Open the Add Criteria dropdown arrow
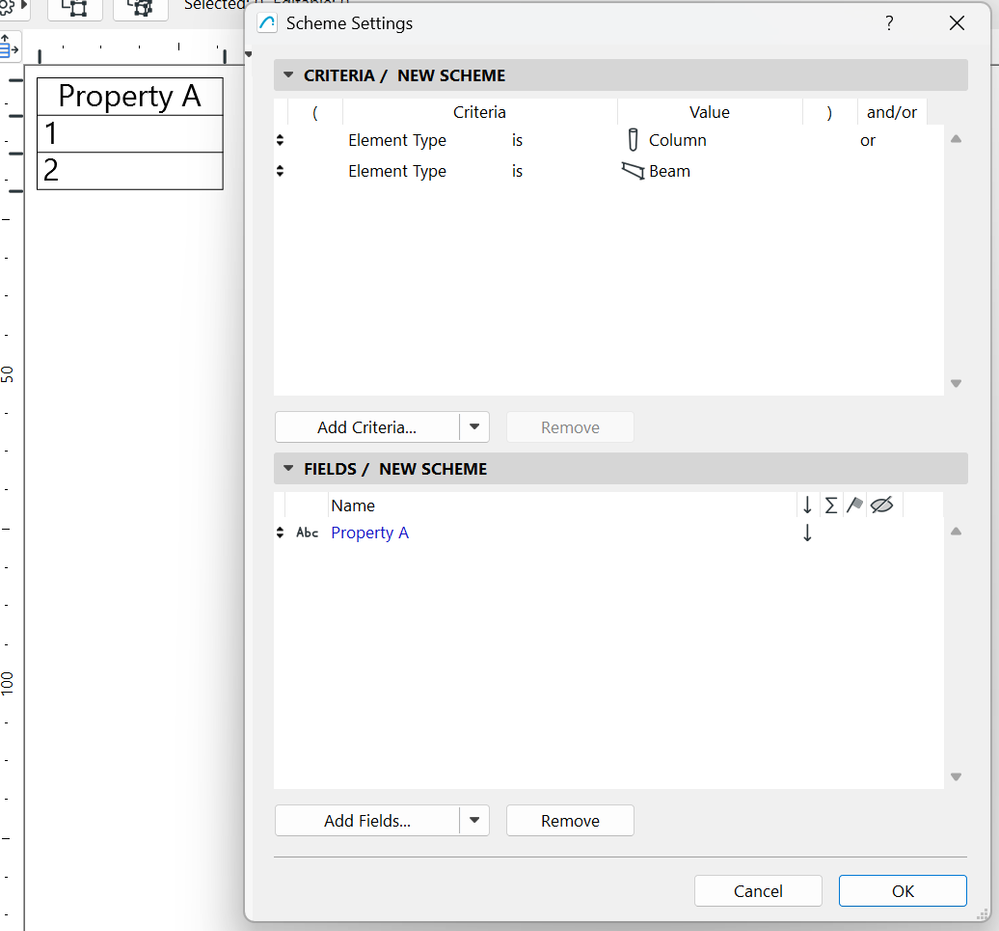 tap(474, 427)
